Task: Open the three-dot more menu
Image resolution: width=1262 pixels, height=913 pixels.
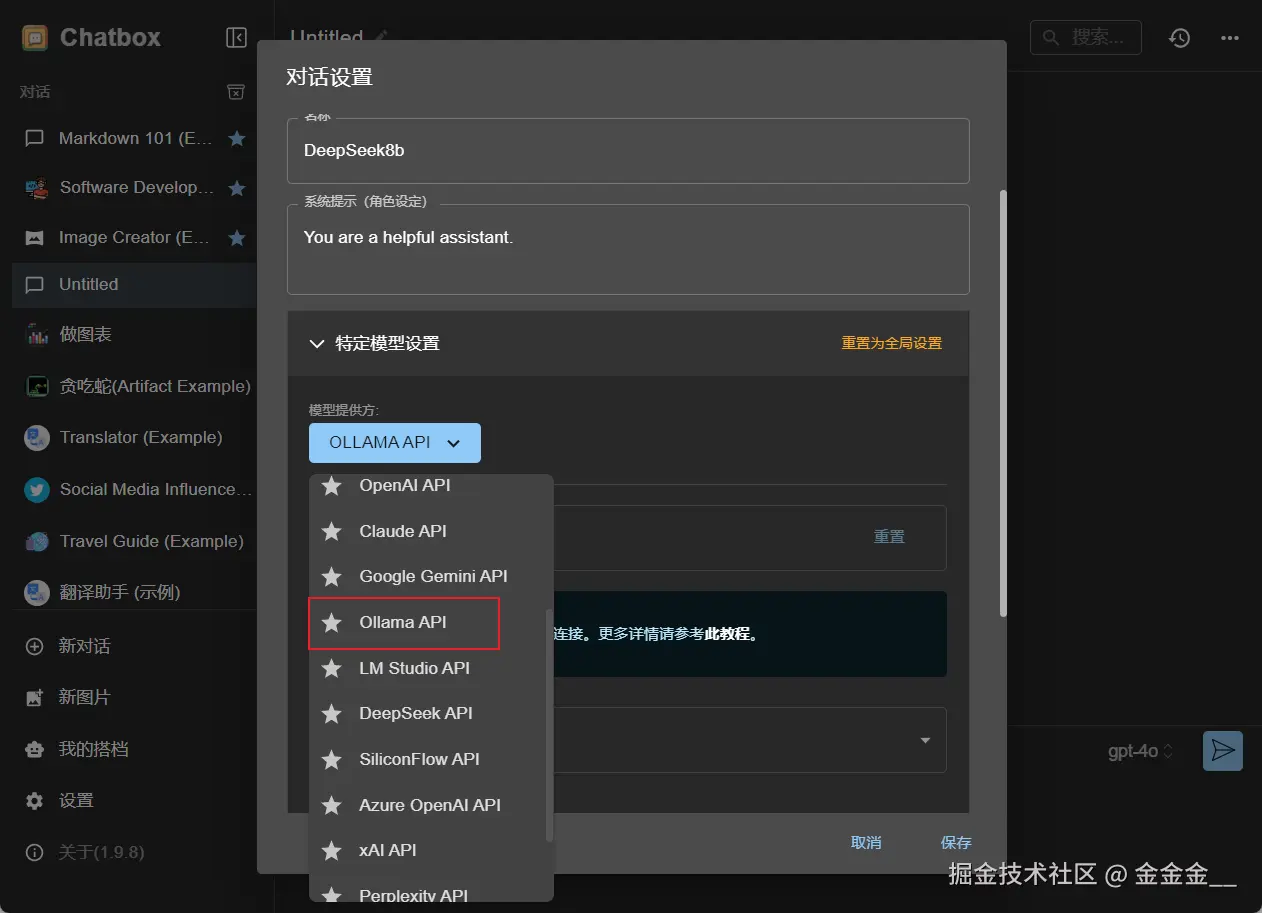Action: [x=1230, y=38]
